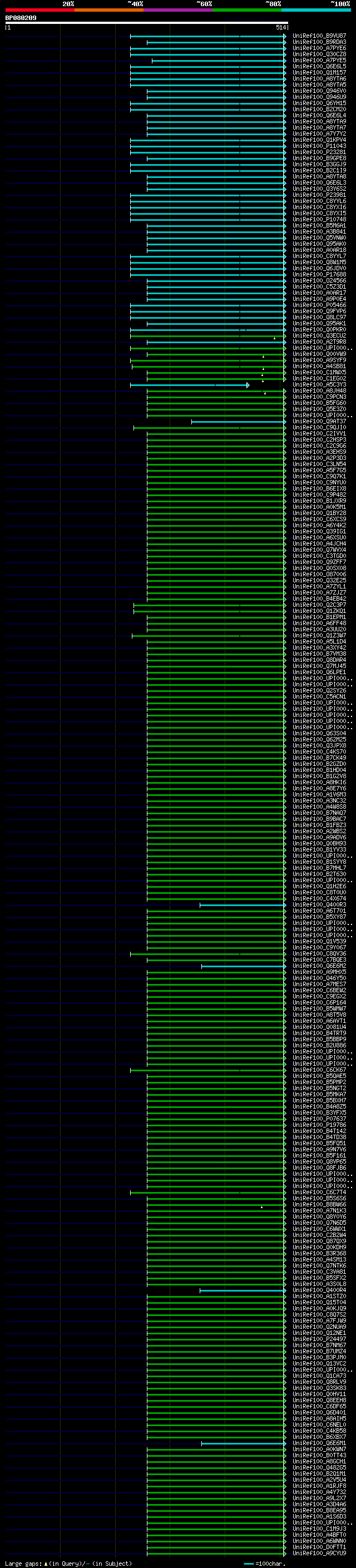Select entry UniRef100_C6P164

319,1002
